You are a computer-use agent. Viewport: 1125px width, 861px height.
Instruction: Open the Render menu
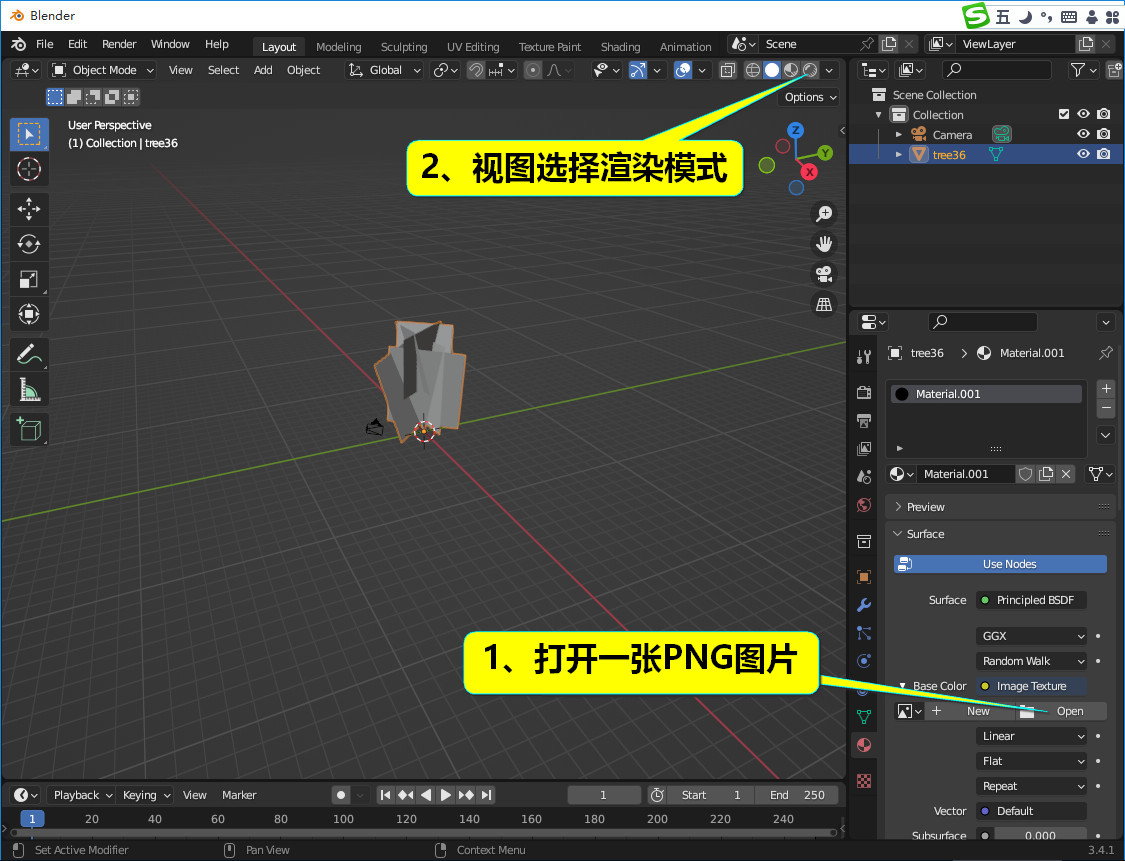(119, 44)
